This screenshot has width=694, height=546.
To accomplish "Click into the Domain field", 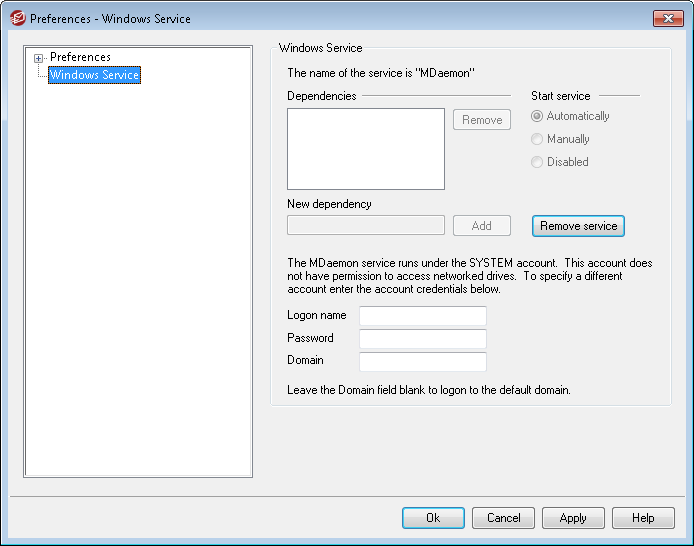I will pos(422,362).
